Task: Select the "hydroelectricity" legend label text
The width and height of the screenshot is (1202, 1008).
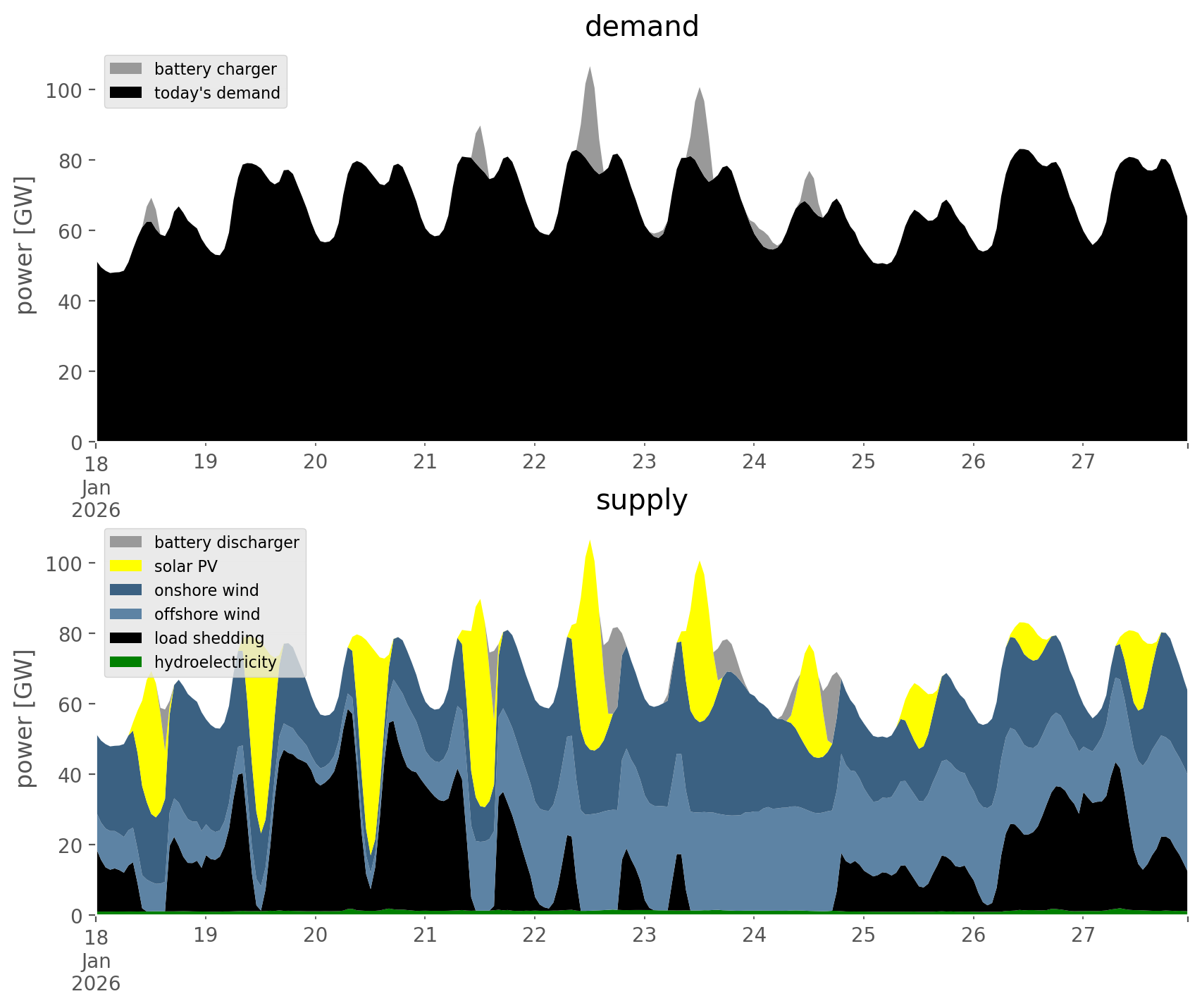Action: click(215, 662)
